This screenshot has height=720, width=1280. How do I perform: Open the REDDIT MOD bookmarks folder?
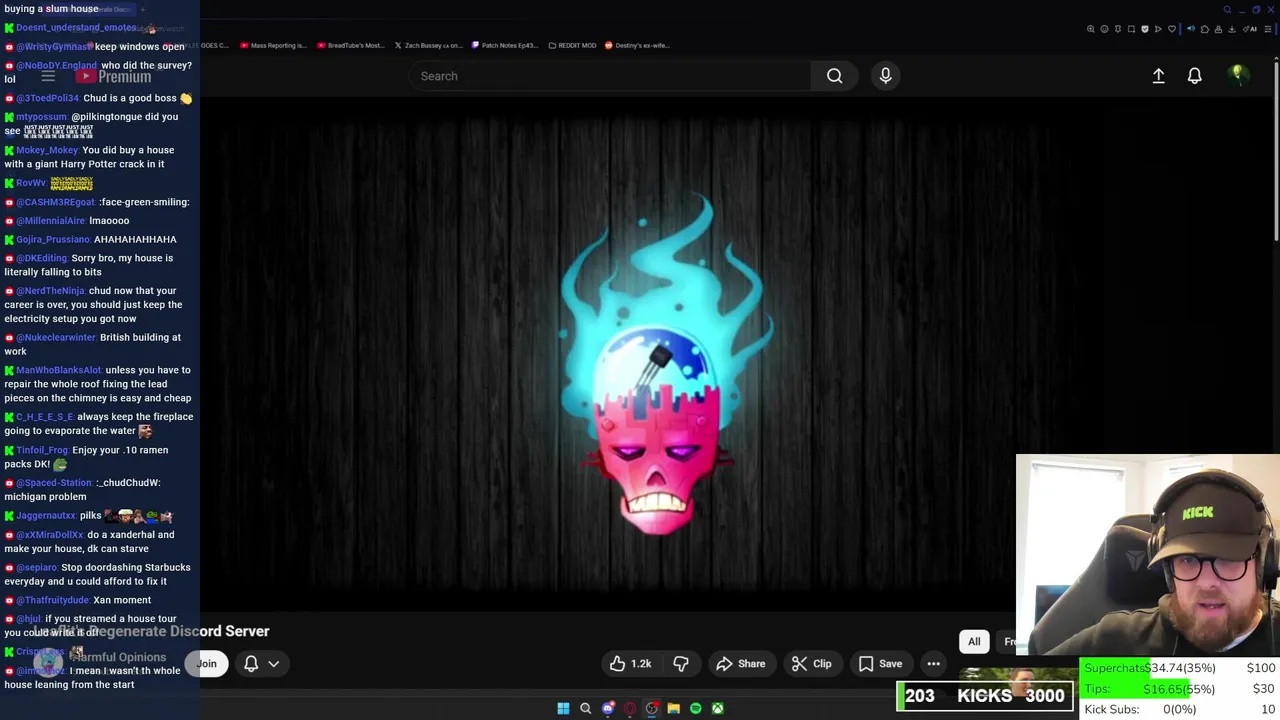573,45
